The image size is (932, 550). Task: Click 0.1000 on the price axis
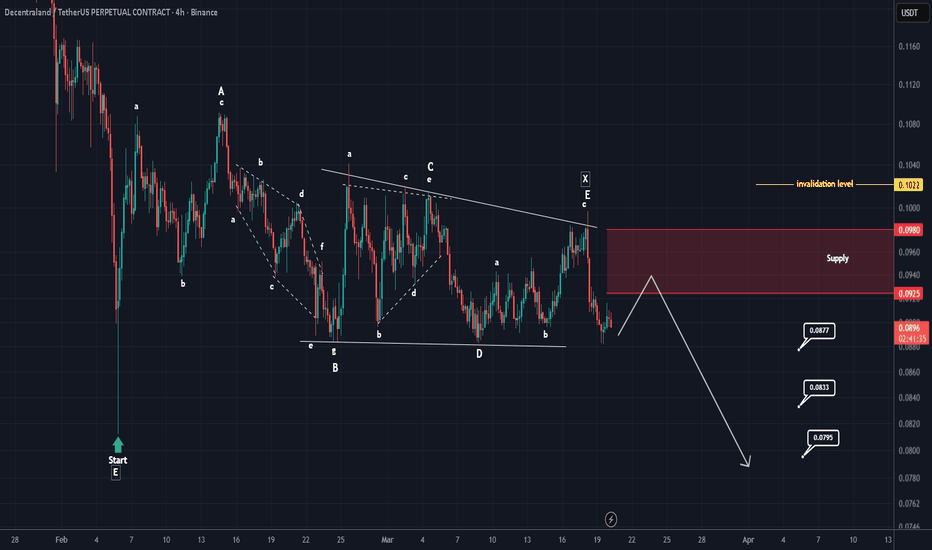pos(909,208)
